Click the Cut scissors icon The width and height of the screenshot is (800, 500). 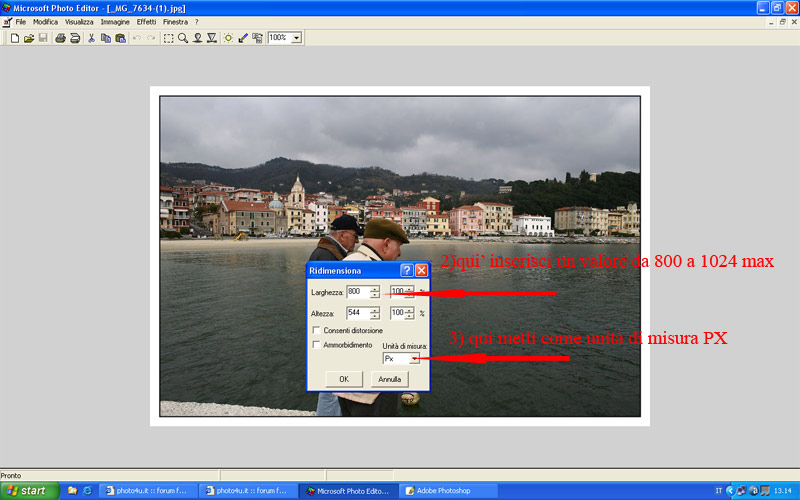pos(91,38)
